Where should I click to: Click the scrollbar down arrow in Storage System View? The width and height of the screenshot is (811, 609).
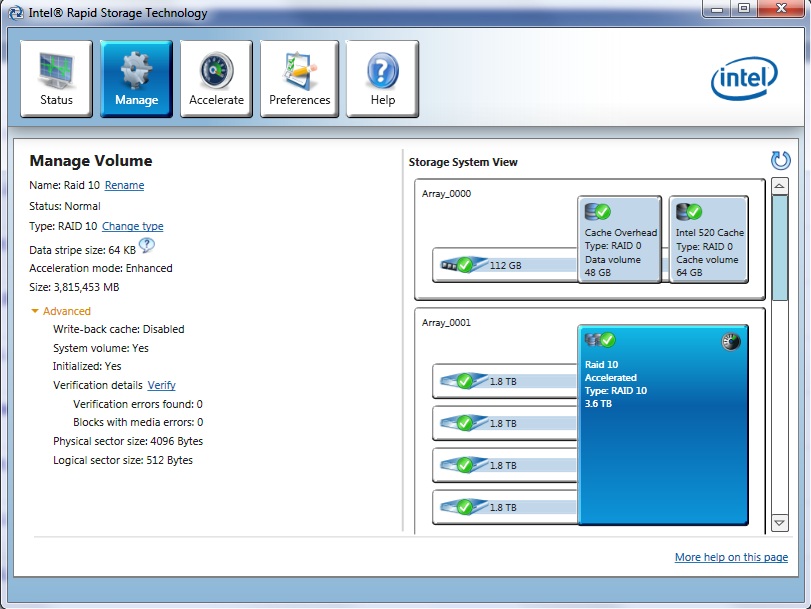tap(780, 523)
